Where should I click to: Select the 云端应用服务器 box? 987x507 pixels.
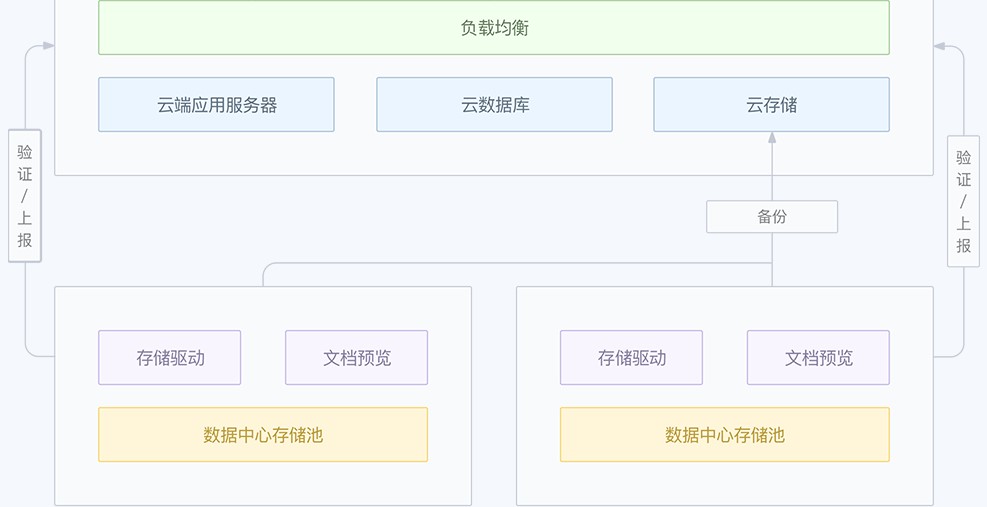tap(216, 104)
